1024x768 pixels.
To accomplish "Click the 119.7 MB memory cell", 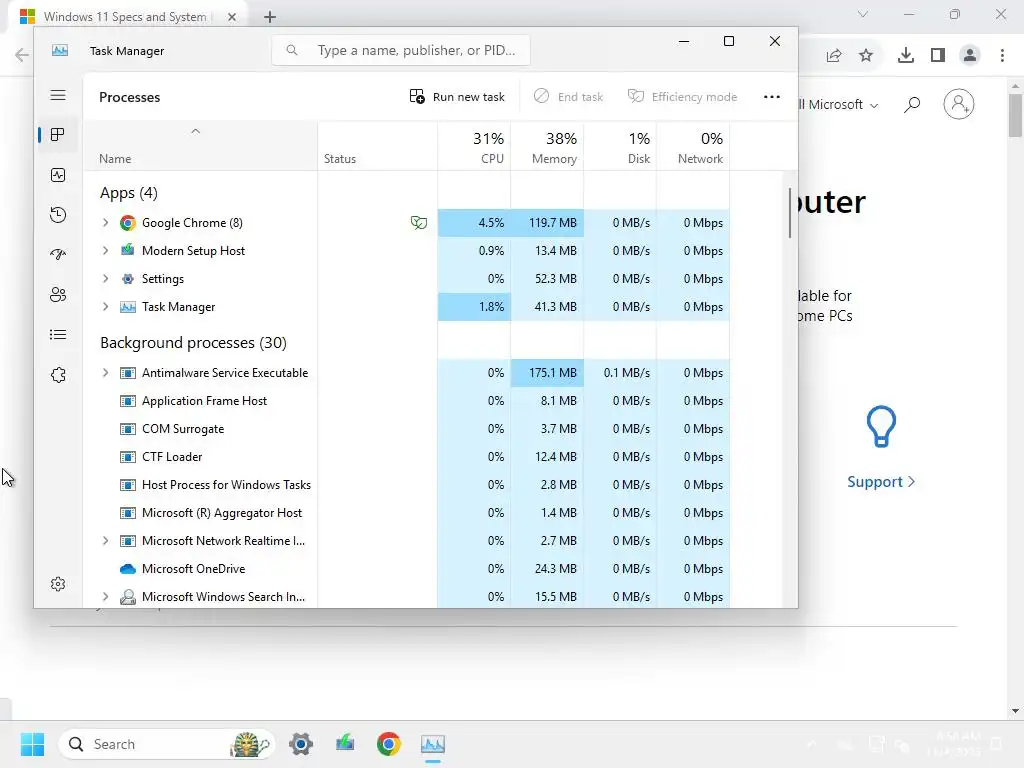I will click(547, 223).
